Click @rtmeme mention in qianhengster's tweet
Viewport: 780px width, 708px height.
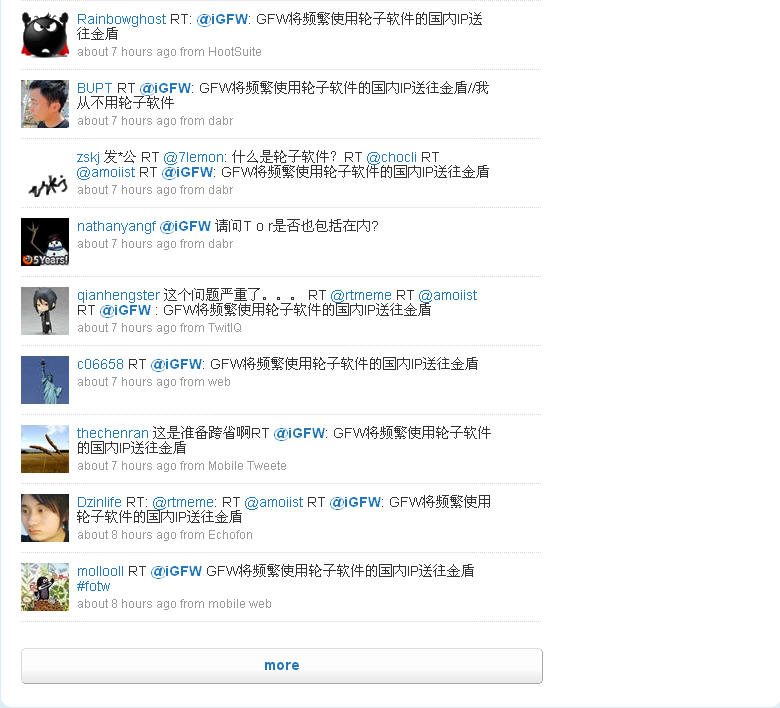click(x=361, y=296)
